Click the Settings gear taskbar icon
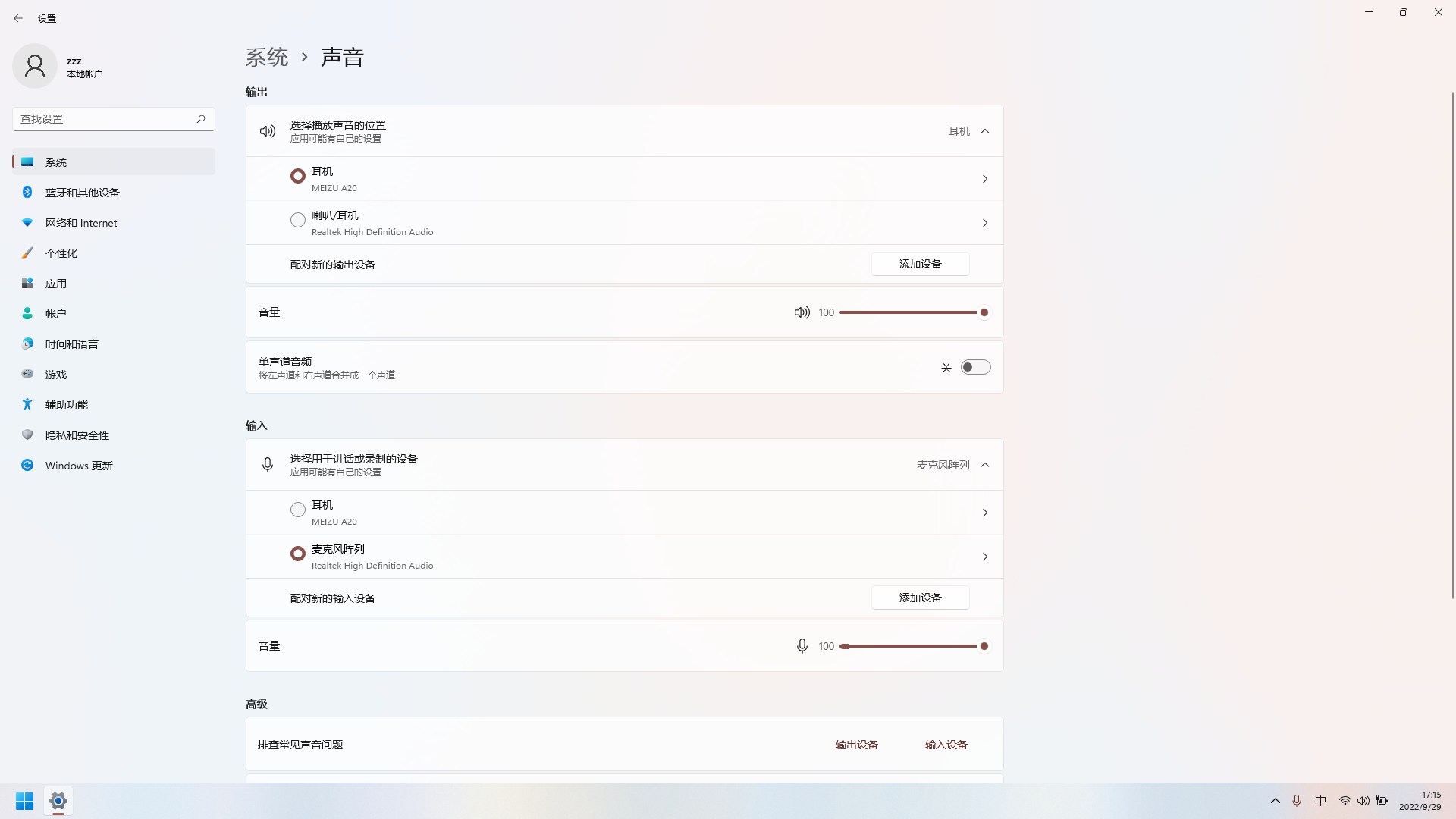 pos(58,801)
